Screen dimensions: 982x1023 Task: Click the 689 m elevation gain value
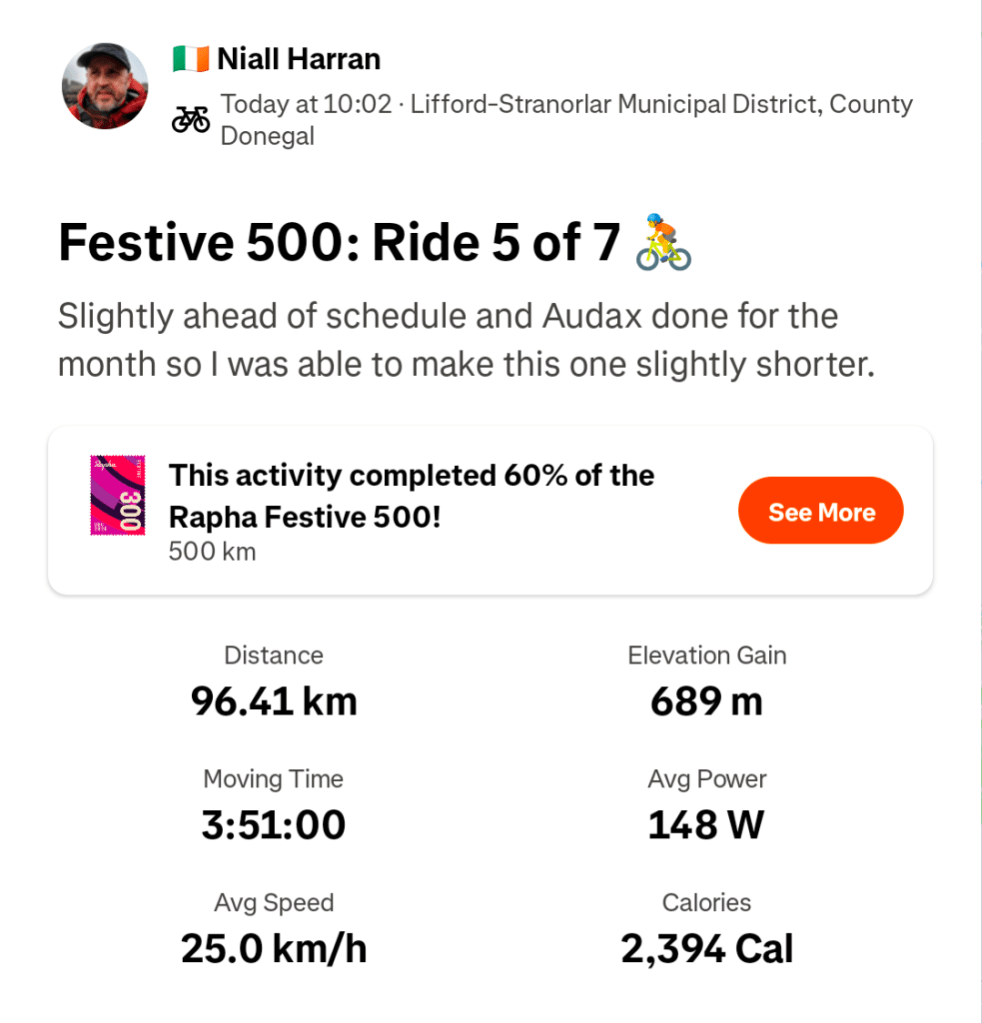(706, 702)
